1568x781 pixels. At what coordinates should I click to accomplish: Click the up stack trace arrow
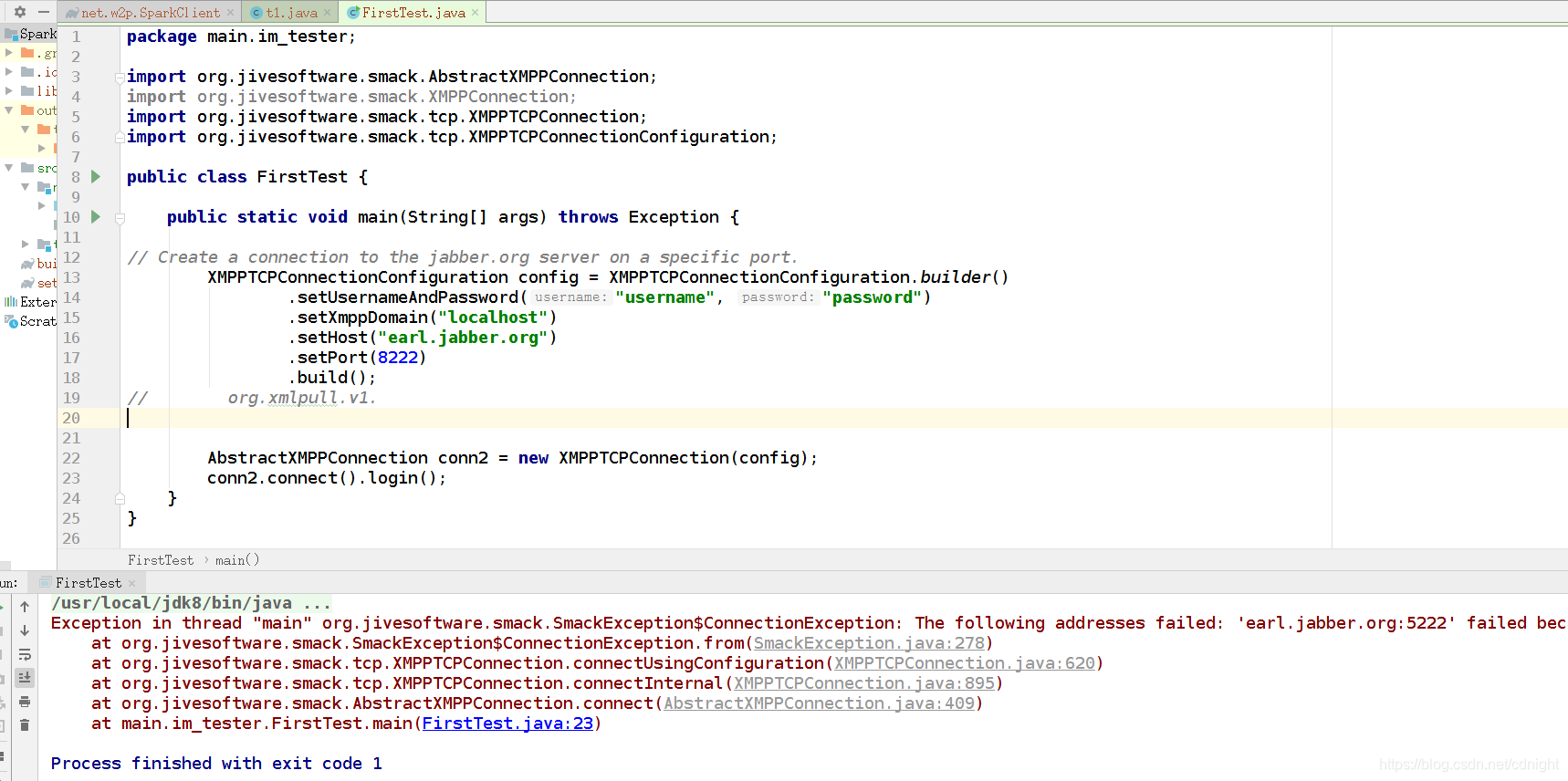25,607
